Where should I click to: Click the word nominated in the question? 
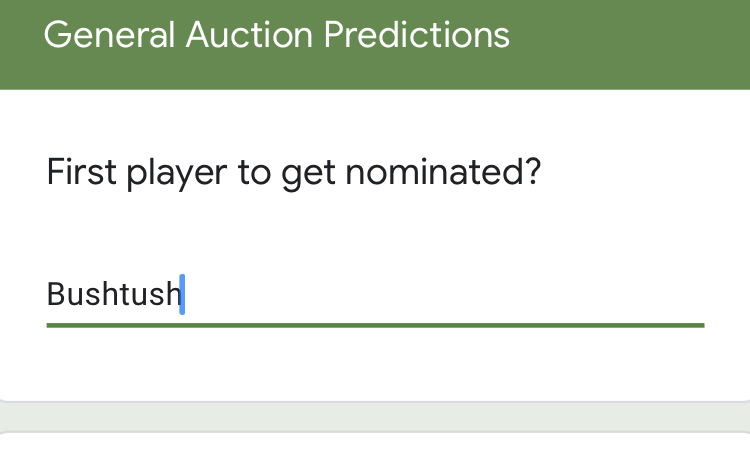pyautogui.click(x=435, y=174)
